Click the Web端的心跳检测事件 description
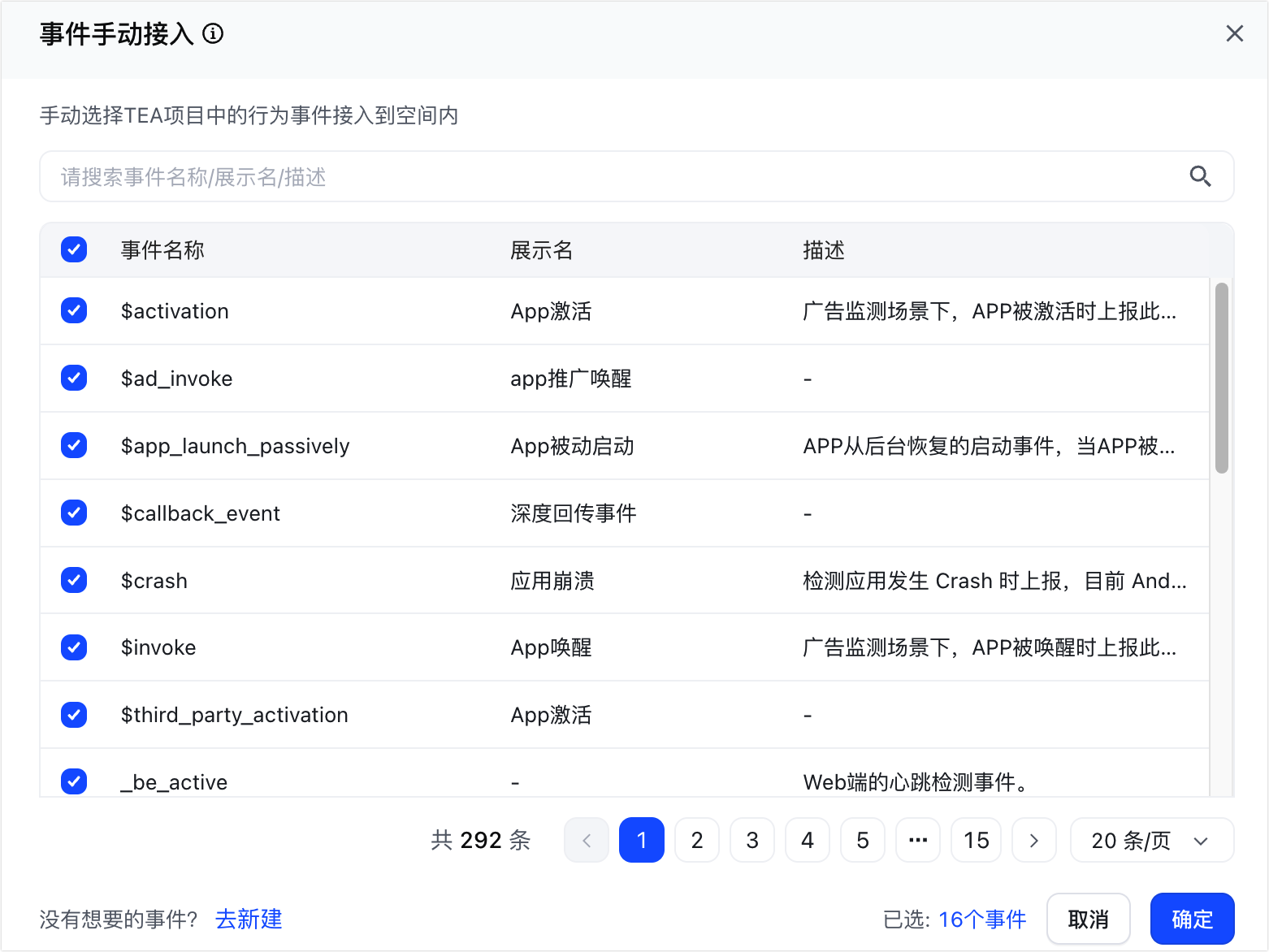 click(x=916, y=782)
